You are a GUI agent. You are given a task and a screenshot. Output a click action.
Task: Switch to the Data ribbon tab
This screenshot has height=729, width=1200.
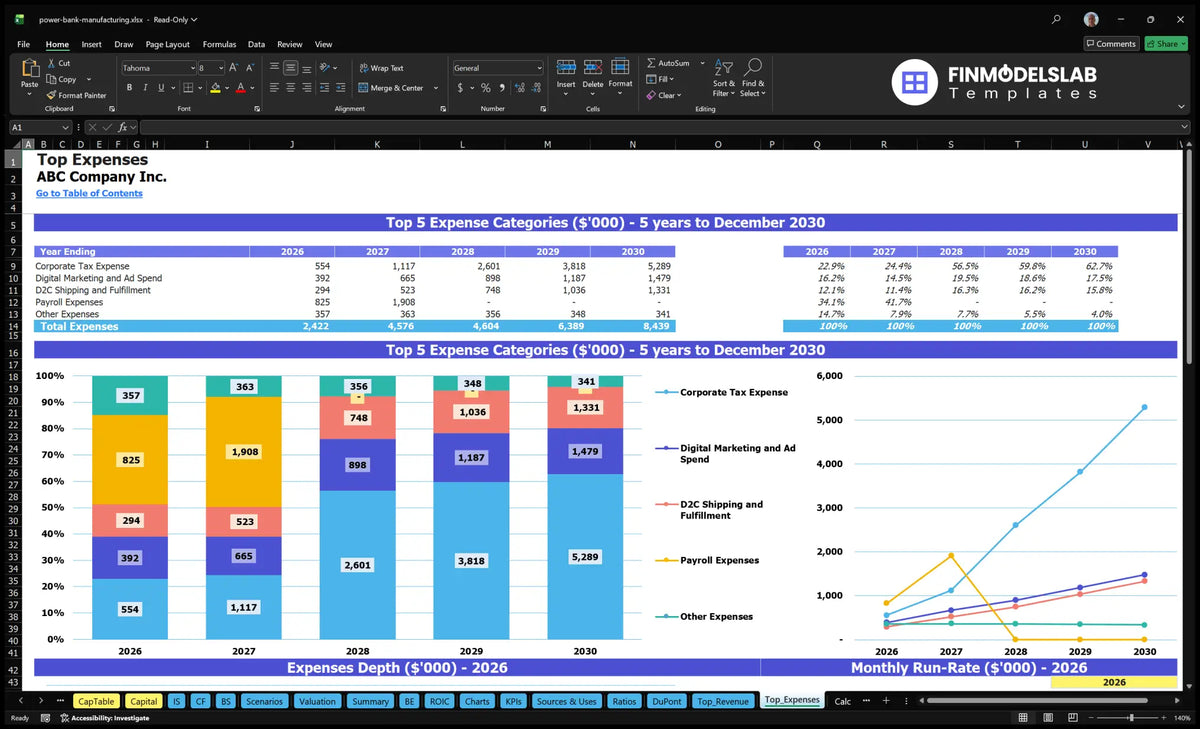pos(256,44)
